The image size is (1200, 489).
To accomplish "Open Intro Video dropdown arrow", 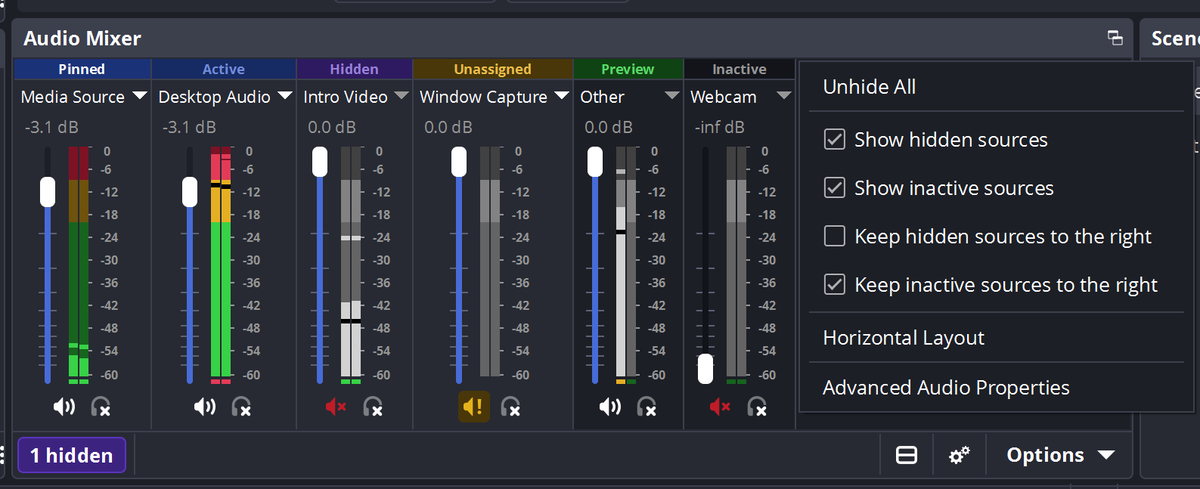I will (x=401, y=97).
